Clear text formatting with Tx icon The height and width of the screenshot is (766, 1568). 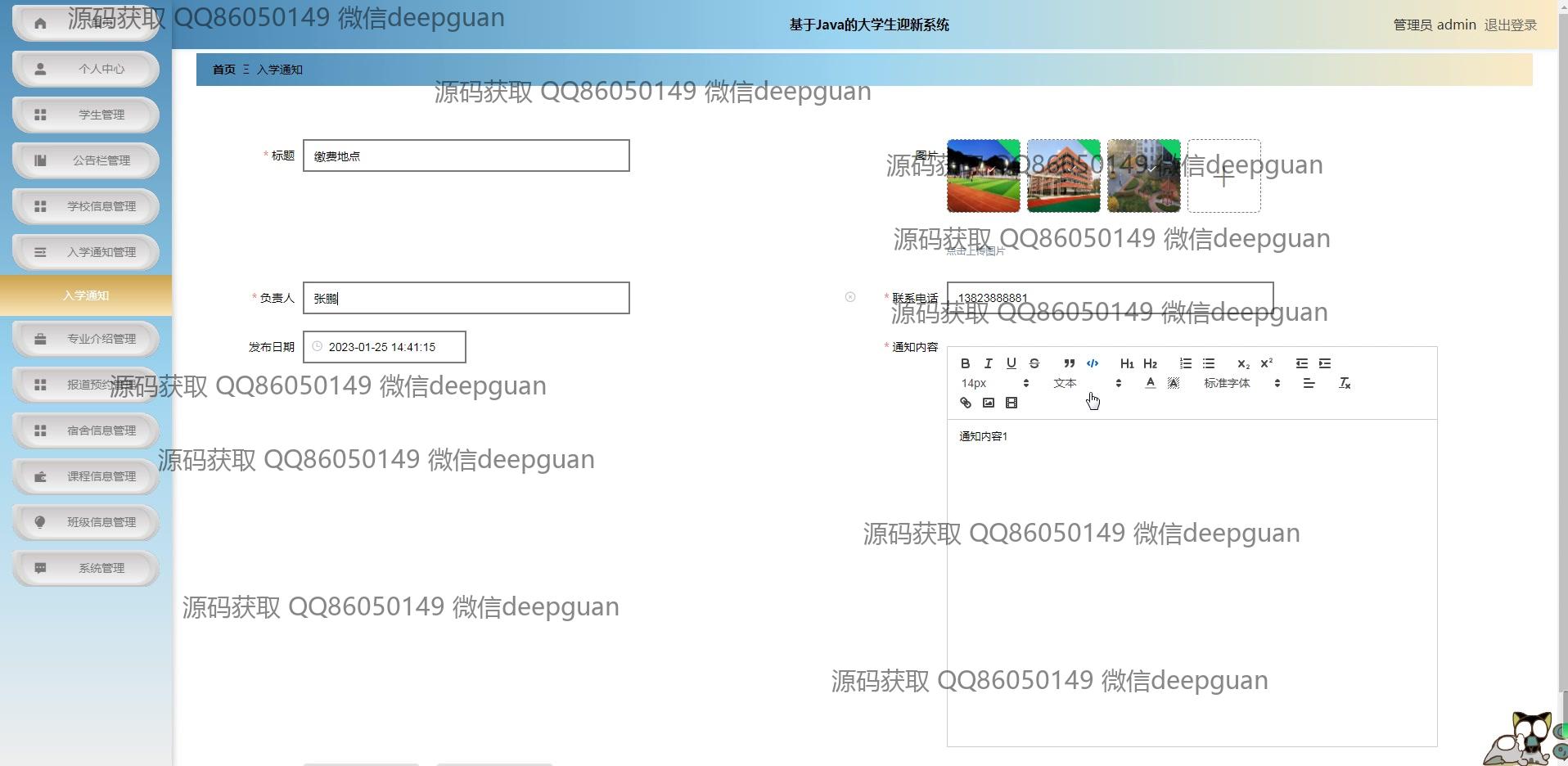tap(1344, 383)
